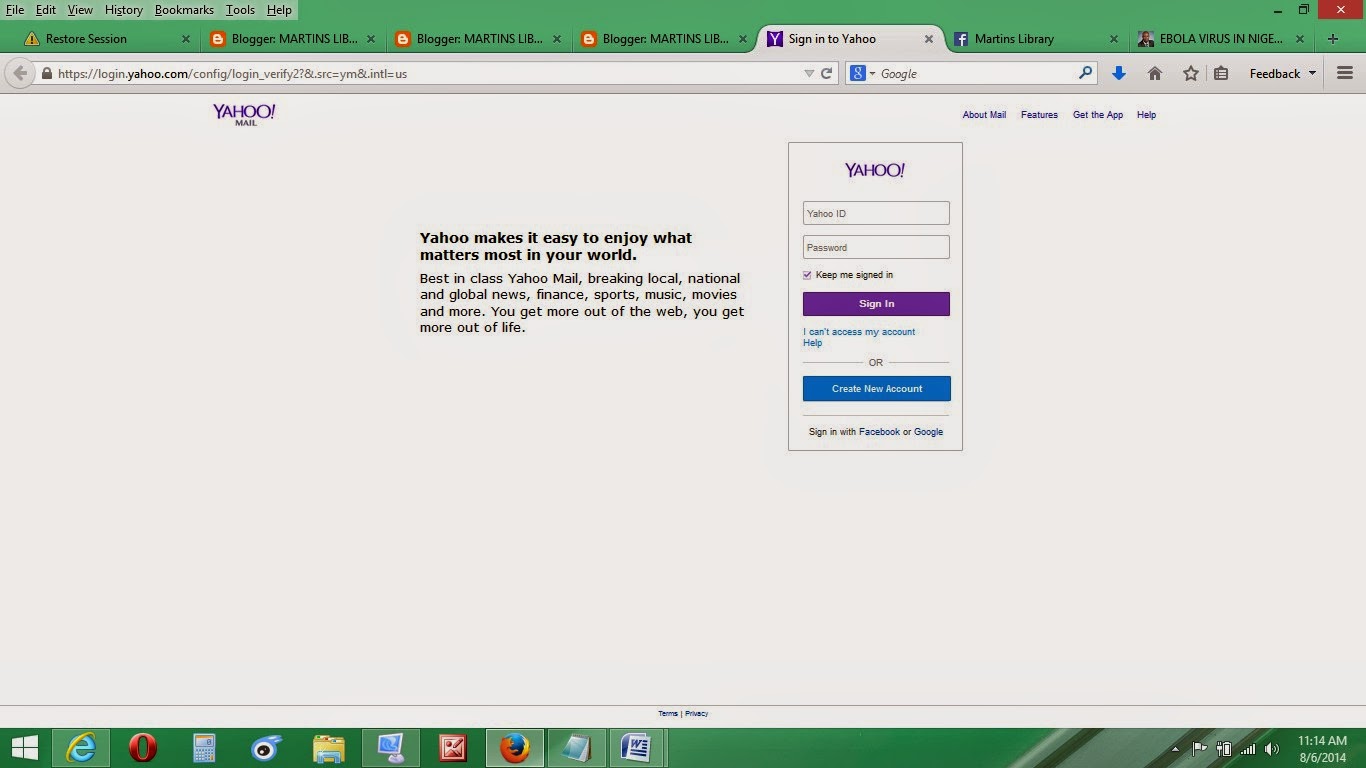
Task: Open the Downloads arrow in the toolbar
Action: coord(1119,73)
